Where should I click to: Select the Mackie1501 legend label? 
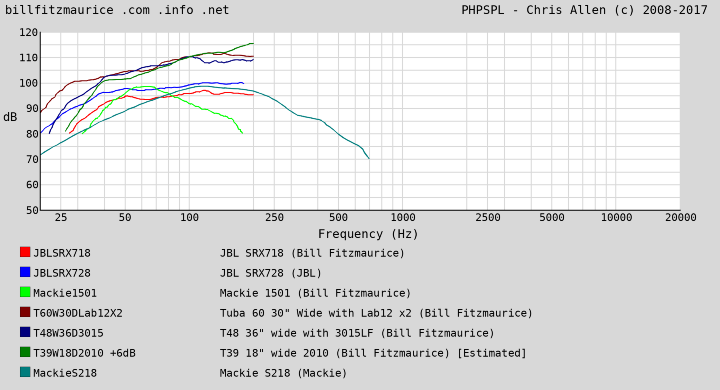65,293
